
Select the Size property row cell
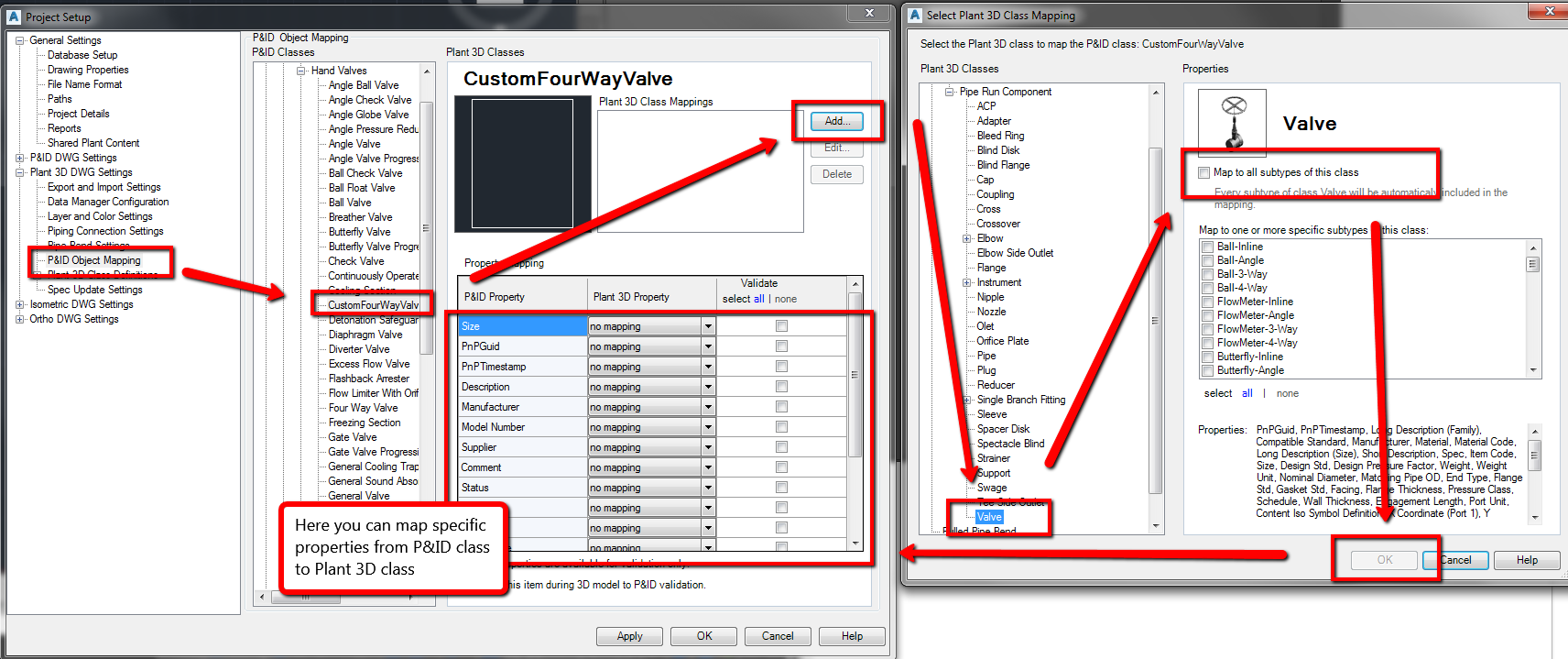click(x=523, y=326)
